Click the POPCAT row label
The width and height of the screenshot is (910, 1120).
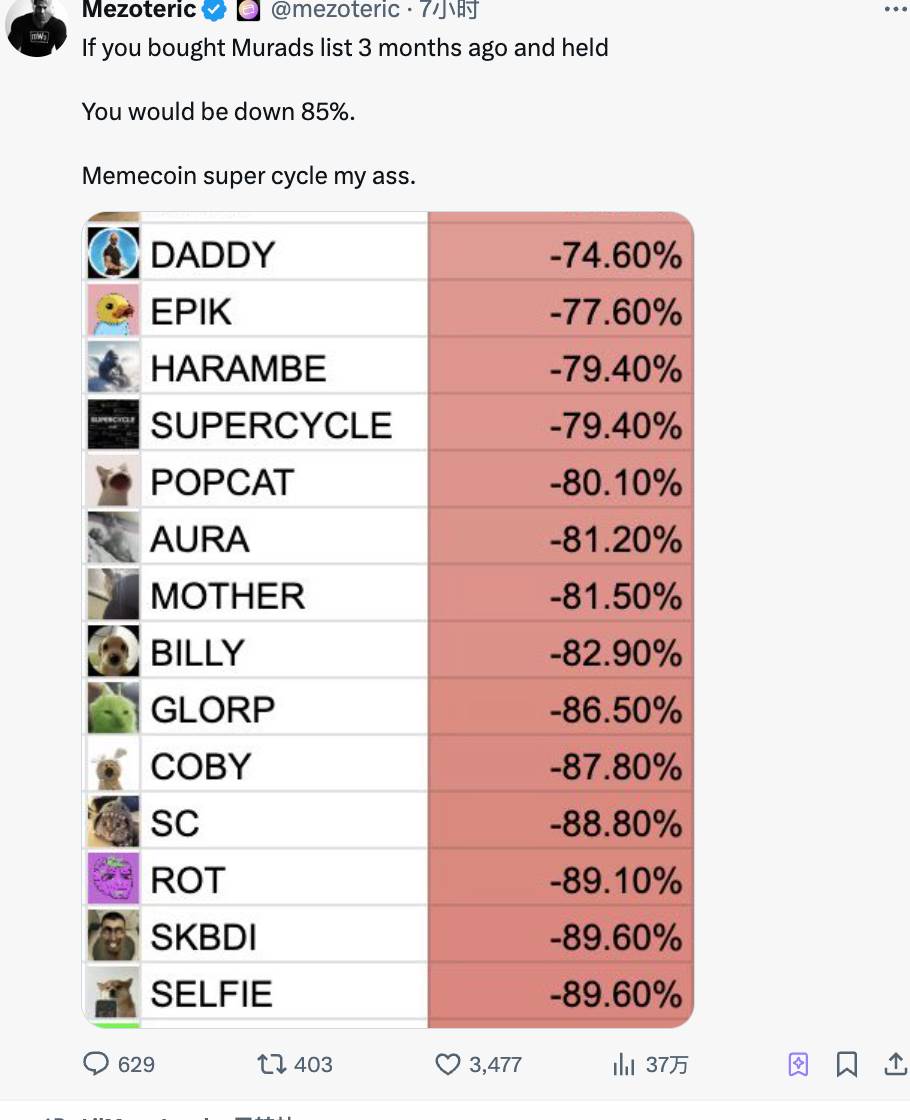tap(222, 482)
